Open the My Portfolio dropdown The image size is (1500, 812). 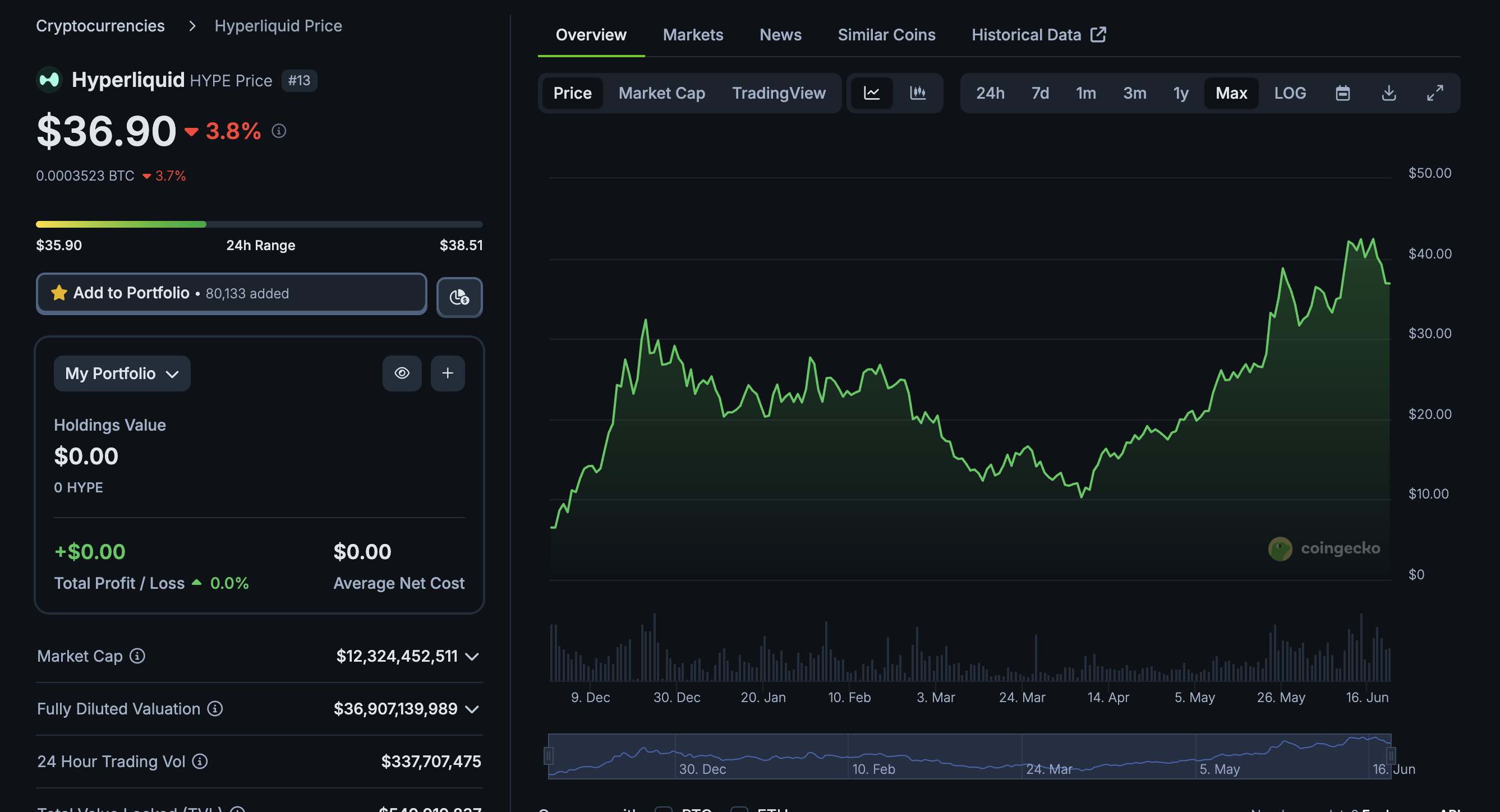coord(122,373)
